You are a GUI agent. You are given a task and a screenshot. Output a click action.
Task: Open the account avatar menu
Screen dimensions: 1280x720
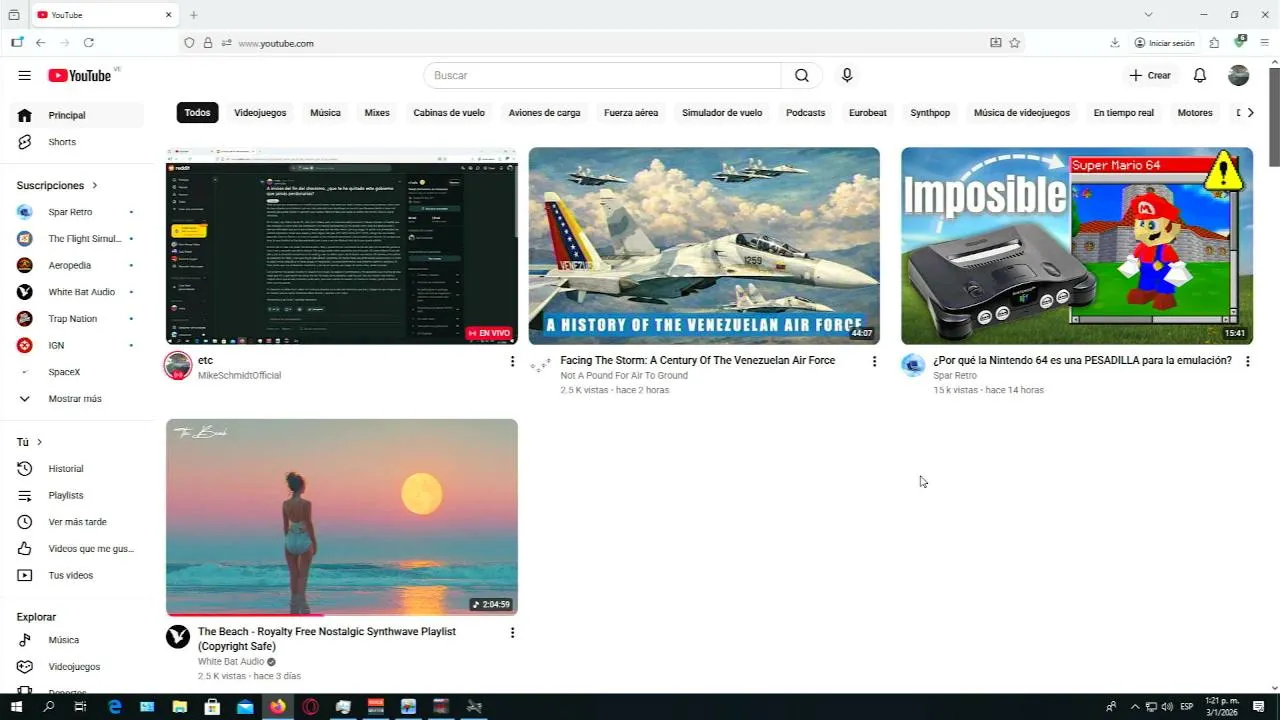coord(1238,75)
